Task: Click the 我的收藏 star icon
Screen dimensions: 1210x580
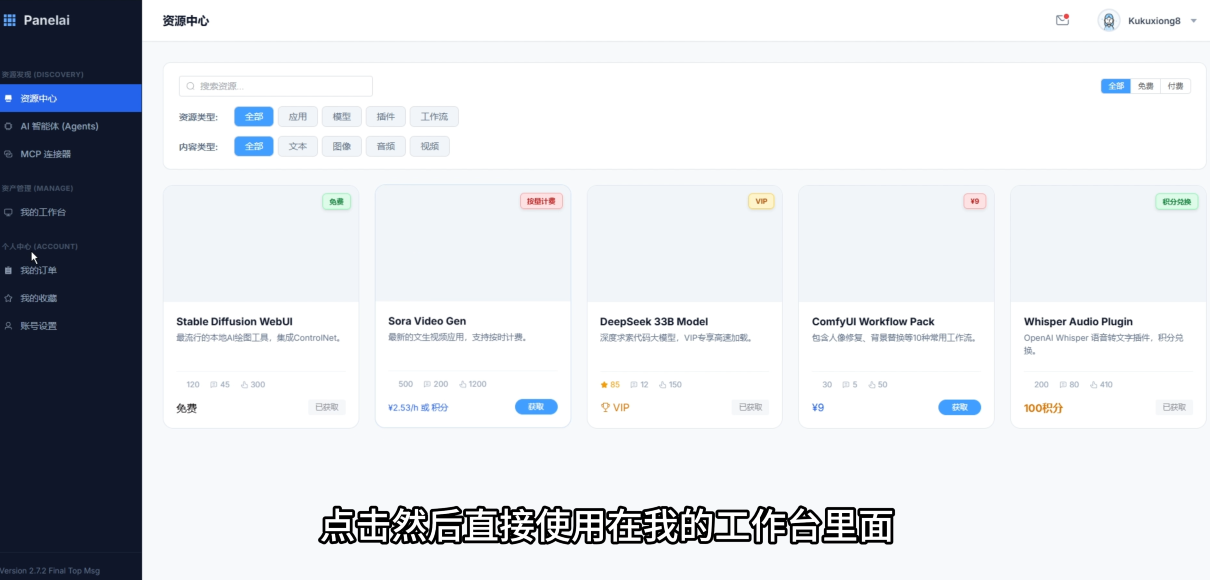Action: [9, 298]
